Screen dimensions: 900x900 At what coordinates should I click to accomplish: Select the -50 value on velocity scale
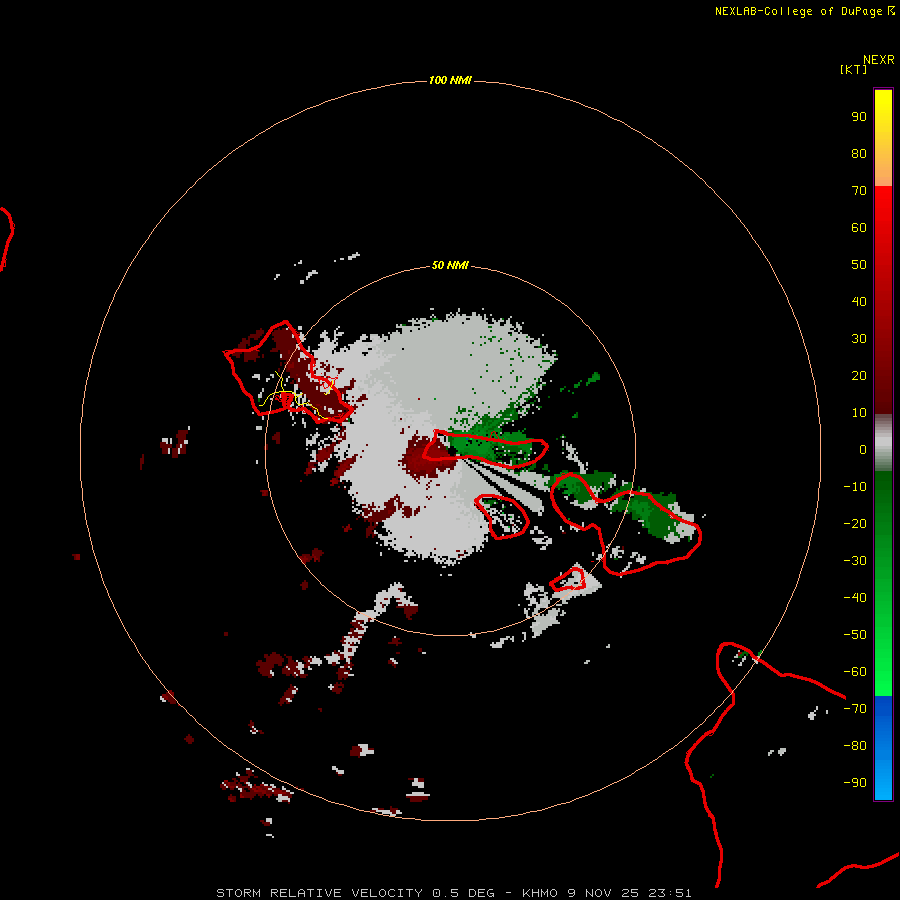[855, 635]
